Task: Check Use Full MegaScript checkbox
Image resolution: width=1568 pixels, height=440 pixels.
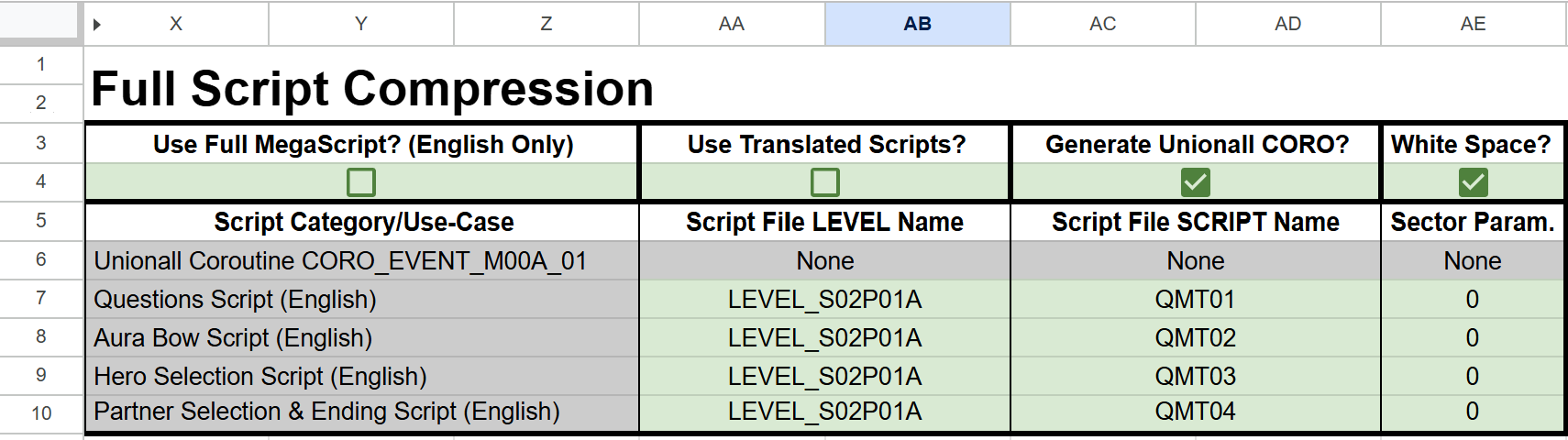Action: [x=361, y=182]
